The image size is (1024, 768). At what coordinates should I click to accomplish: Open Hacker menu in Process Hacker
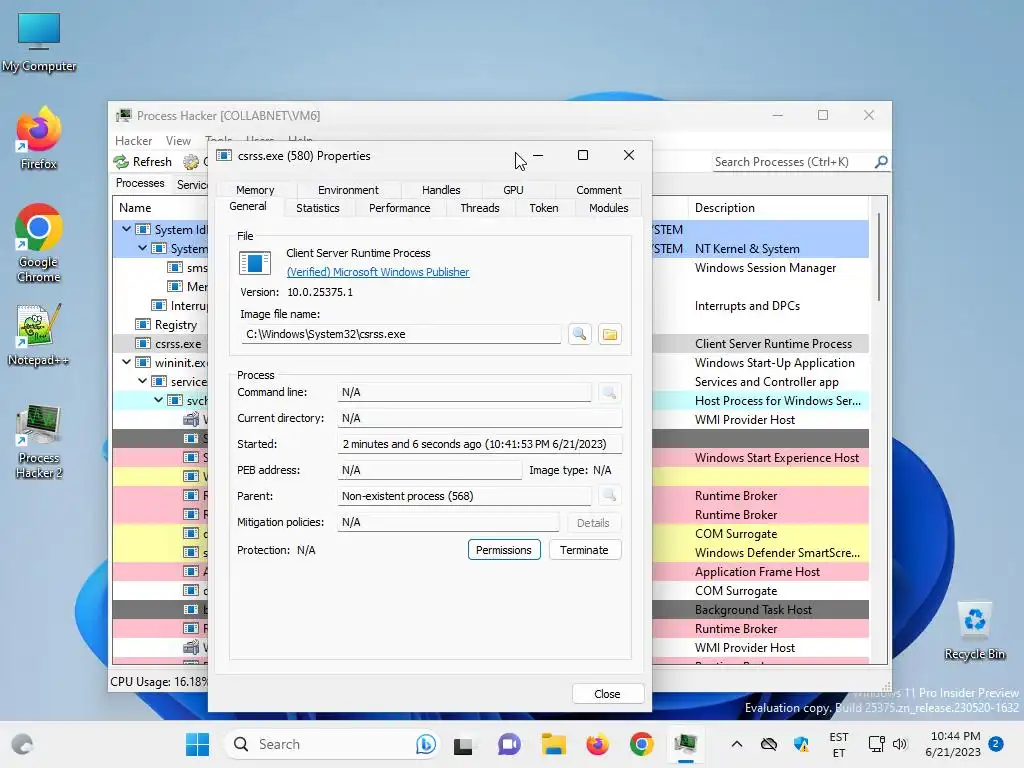click(133, 140)
